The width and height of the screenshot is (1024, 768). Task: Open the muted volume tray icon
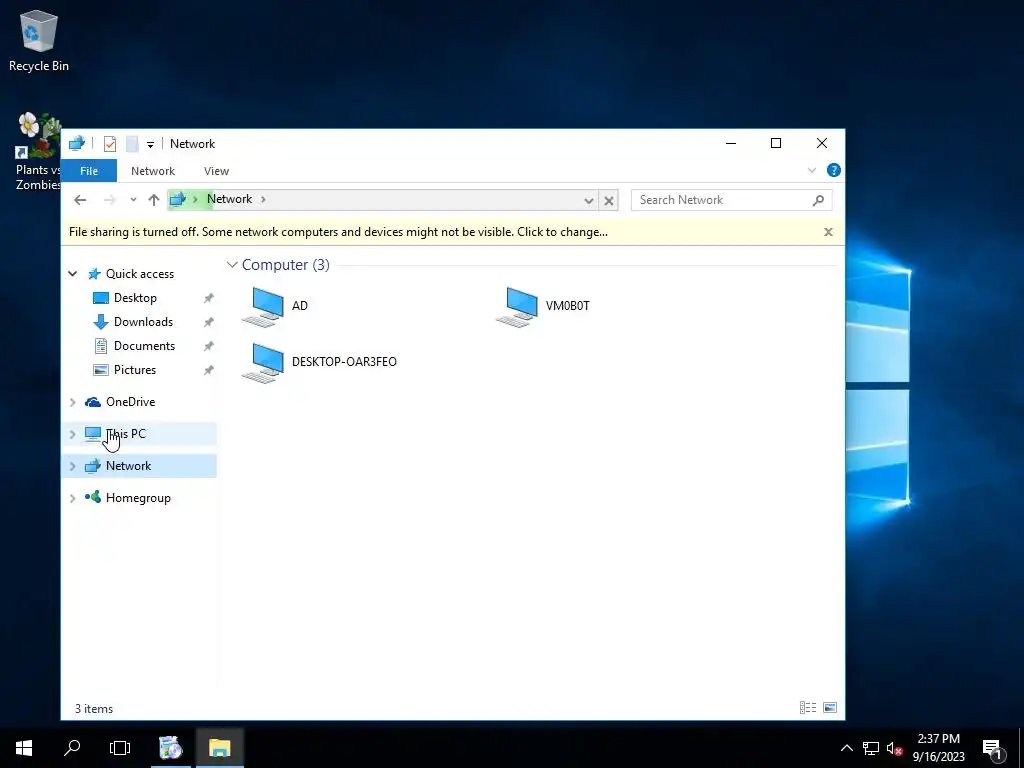[895, 748]
